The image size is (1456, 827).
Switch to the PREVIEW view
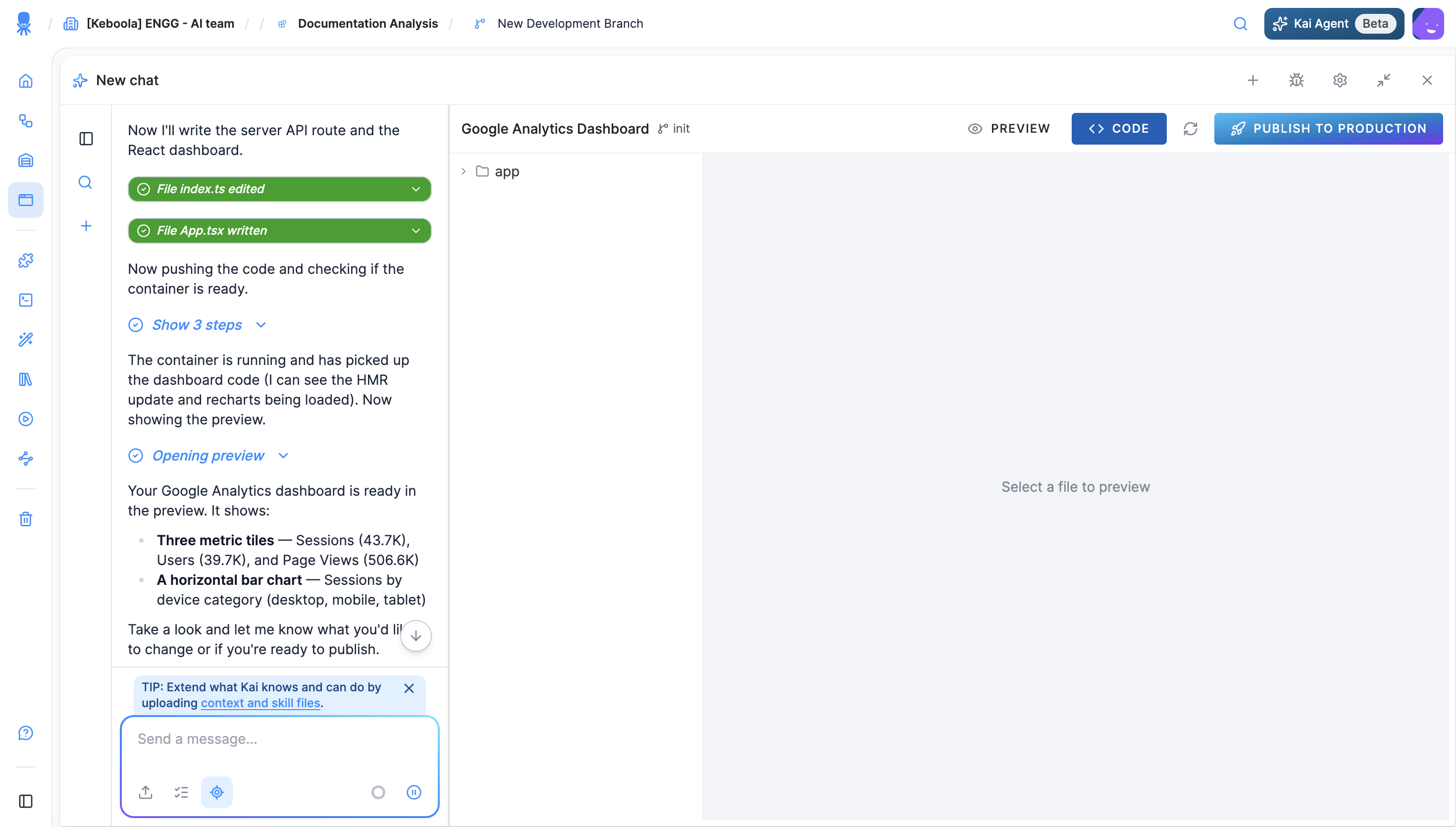pos(1009,129)
